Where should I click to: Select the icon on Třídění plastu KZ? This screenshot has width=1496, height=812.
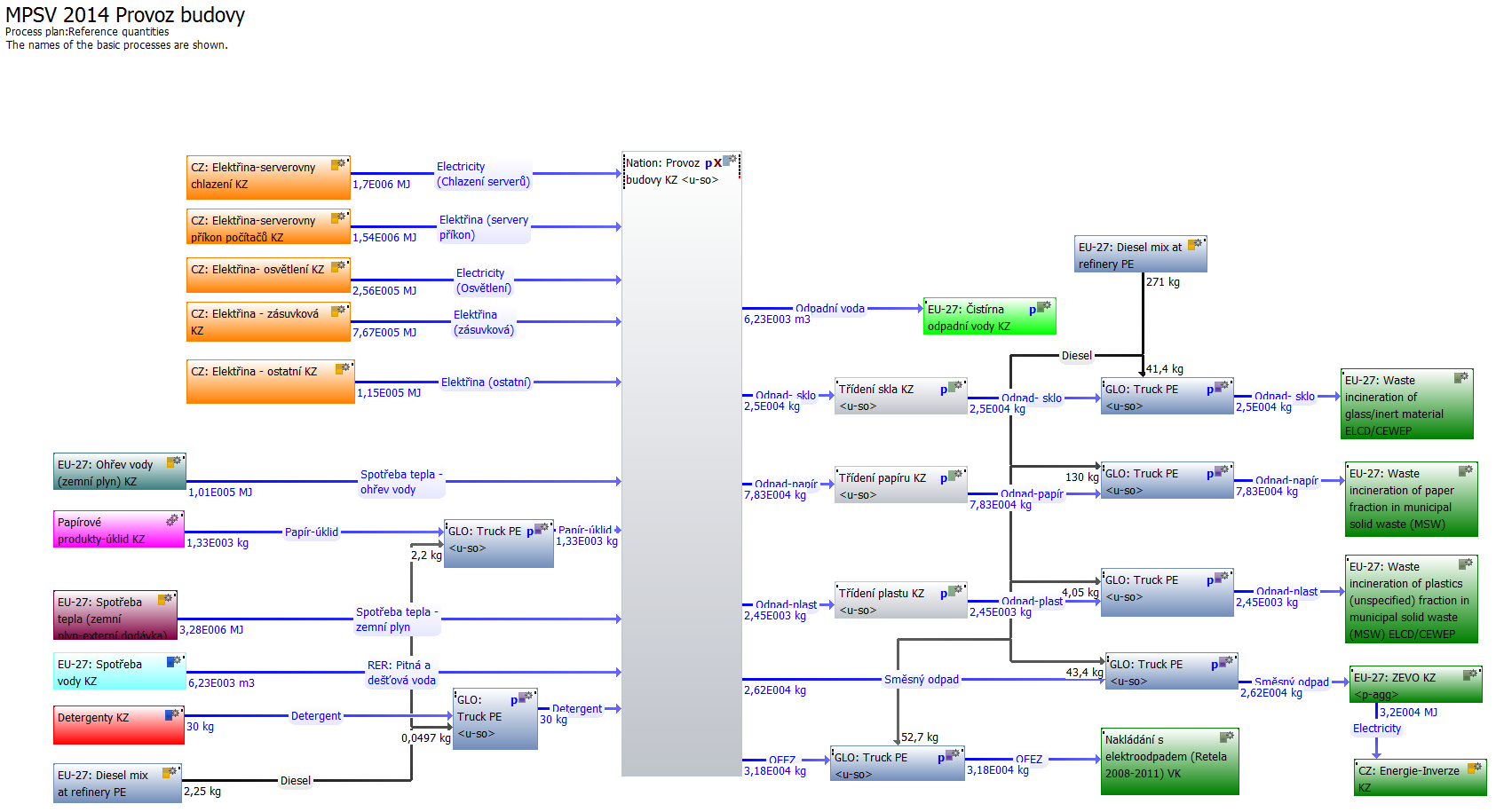click(955, 591)
